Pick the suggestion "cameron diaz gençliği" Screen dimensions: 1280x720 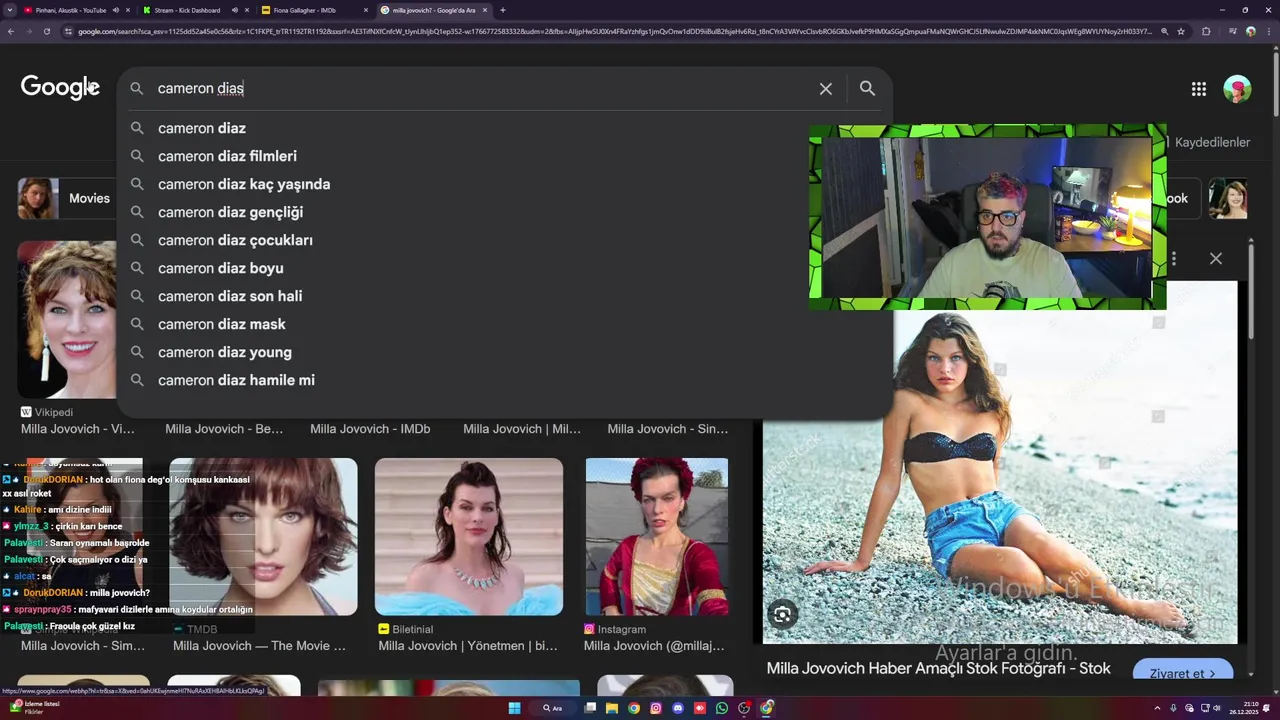tap(505, 212)
